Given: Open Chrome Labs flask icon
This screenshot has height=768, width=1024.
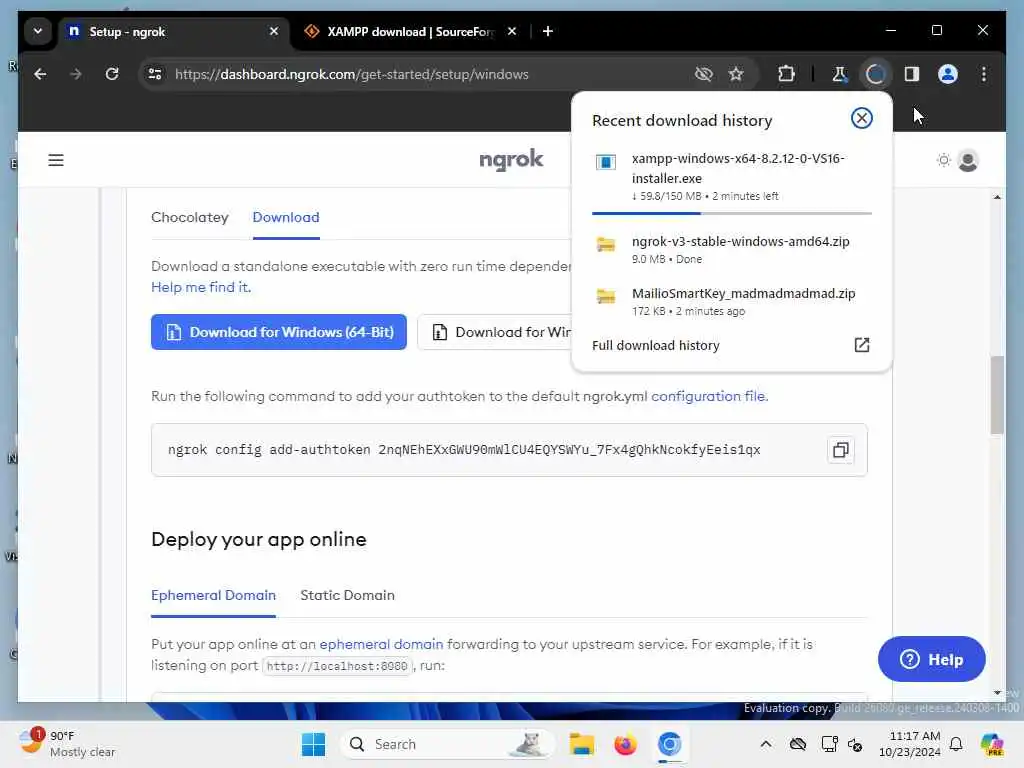Looking at the screenshot, I should 839,74.
